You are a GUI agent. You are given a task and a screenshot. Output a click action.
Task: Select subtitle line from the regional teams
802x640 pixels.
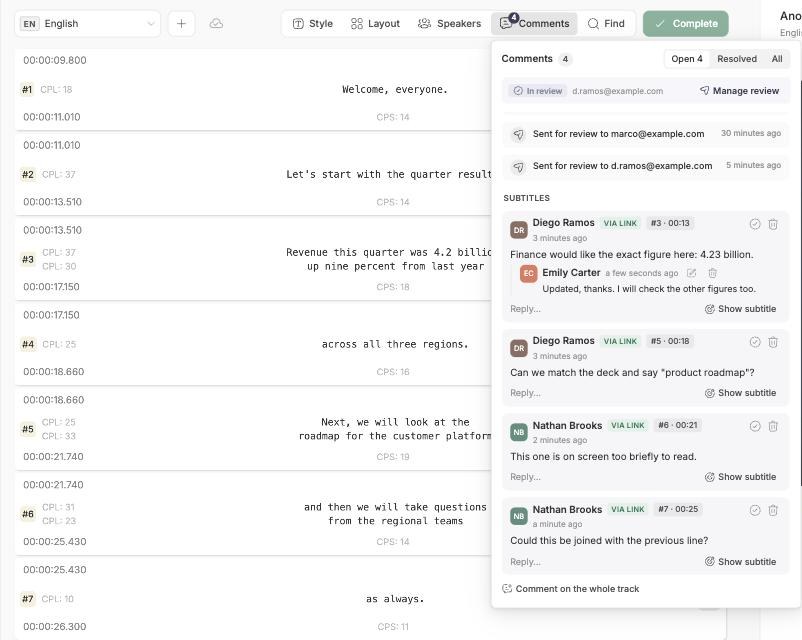coord(395,521)
